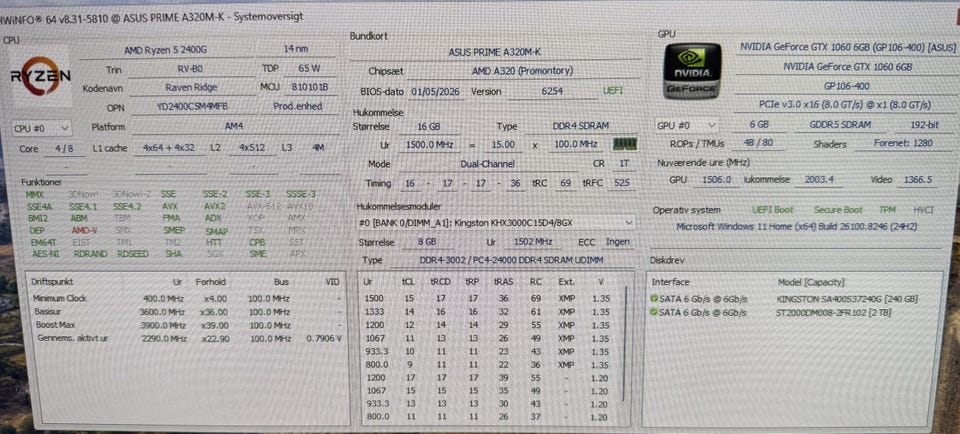Select the Microsoft Windows 11 Home build field
The image size is (960, 434).
point(796,226)
